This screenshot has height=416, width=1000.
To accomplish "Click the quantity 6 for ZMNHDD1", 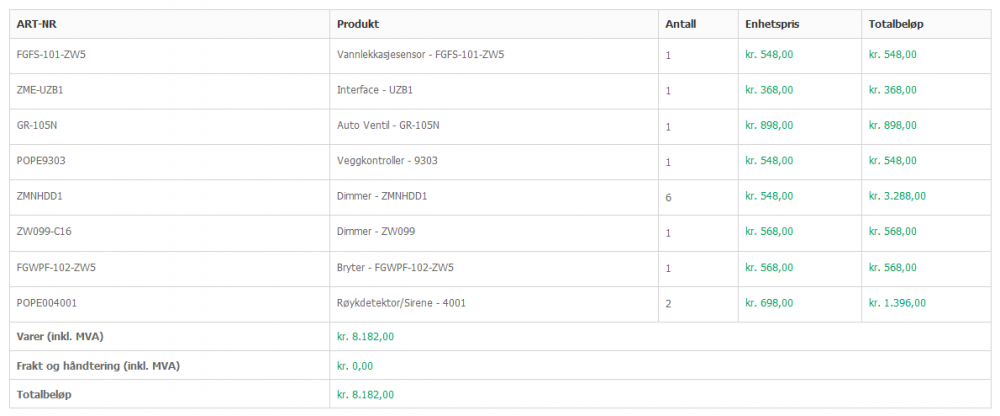I will 668,198.
